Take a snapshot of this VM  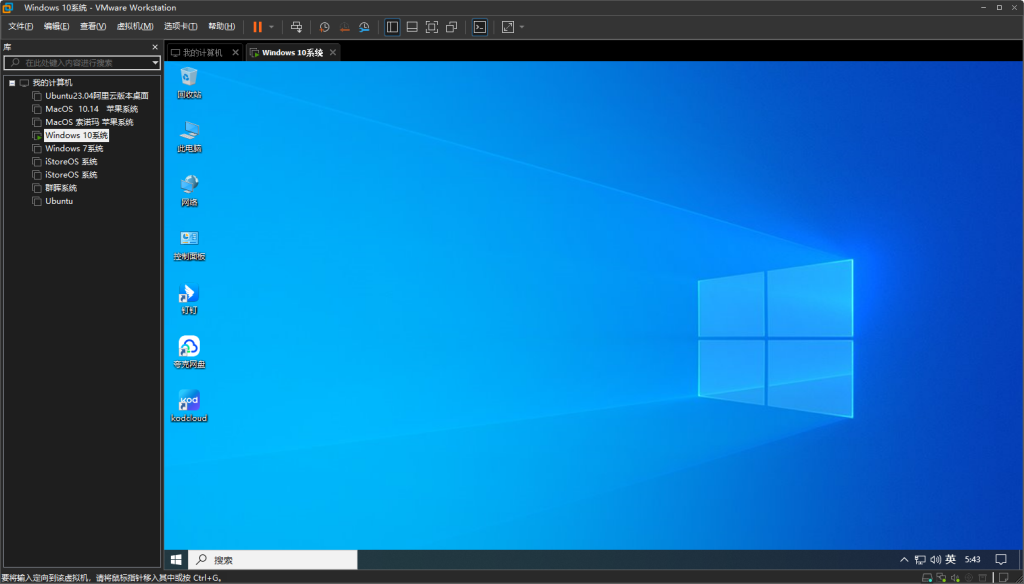tap(324, 27)
